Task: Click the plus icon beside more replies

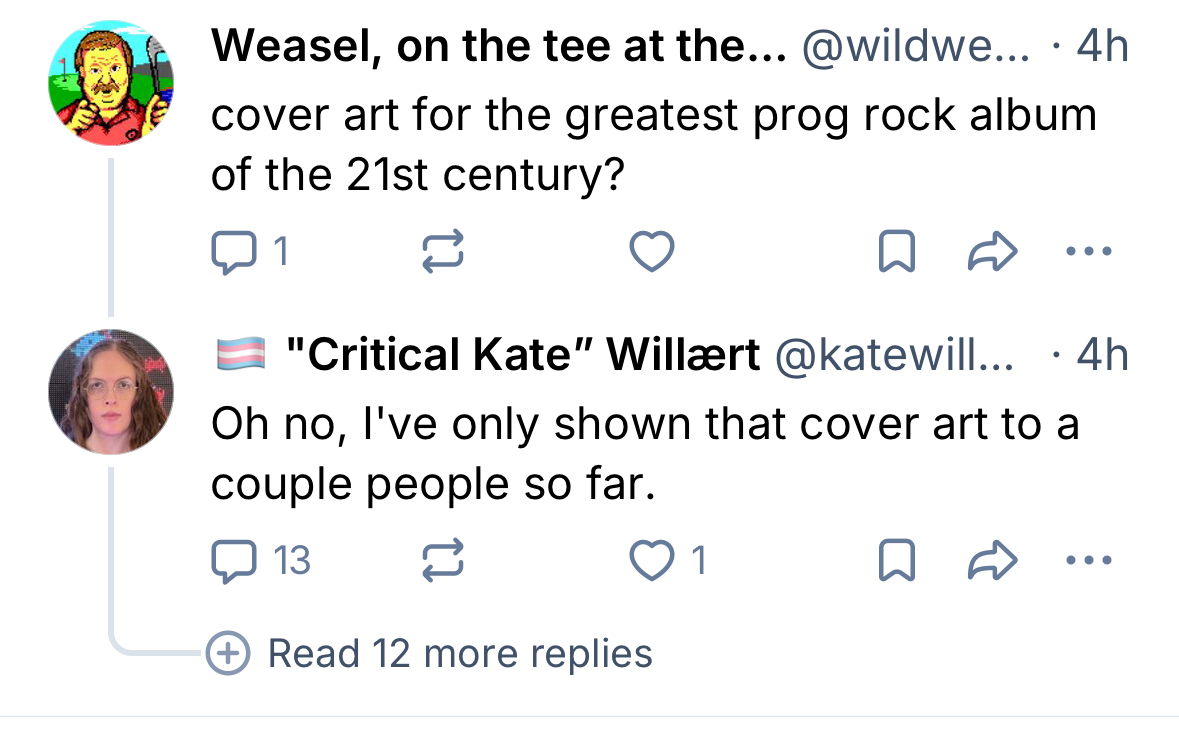Action: tap(228, 654)
